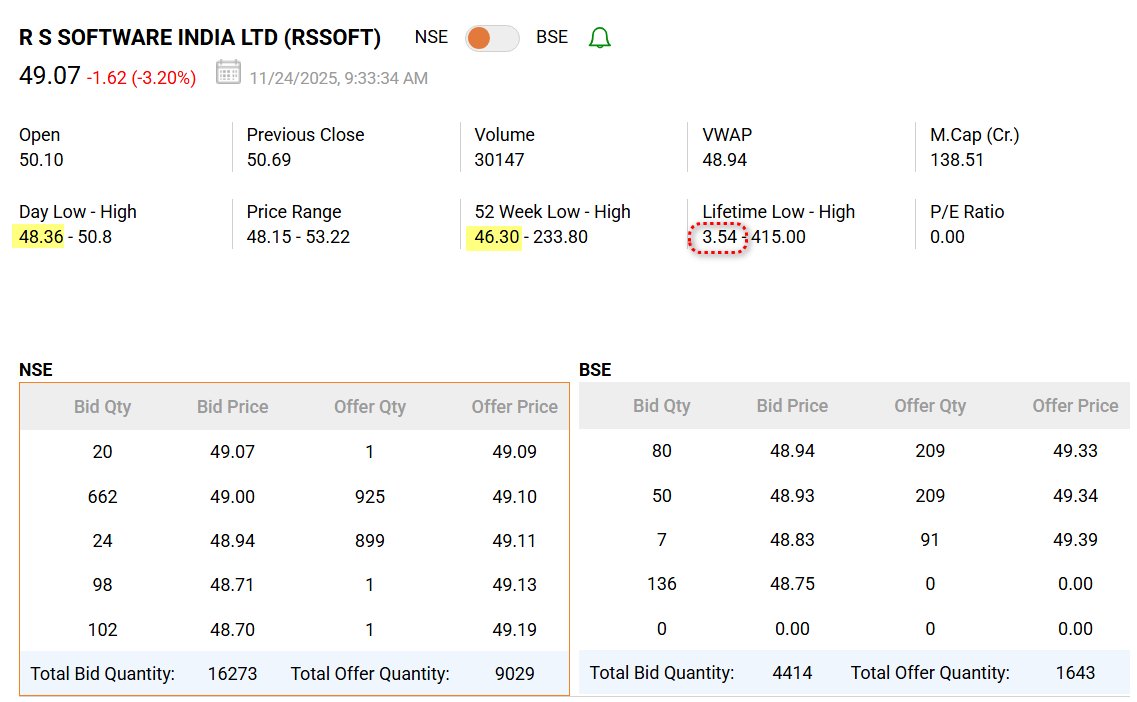Open the calendar icon beside the timestamp

pyautogui.click(x=228, y=73)
